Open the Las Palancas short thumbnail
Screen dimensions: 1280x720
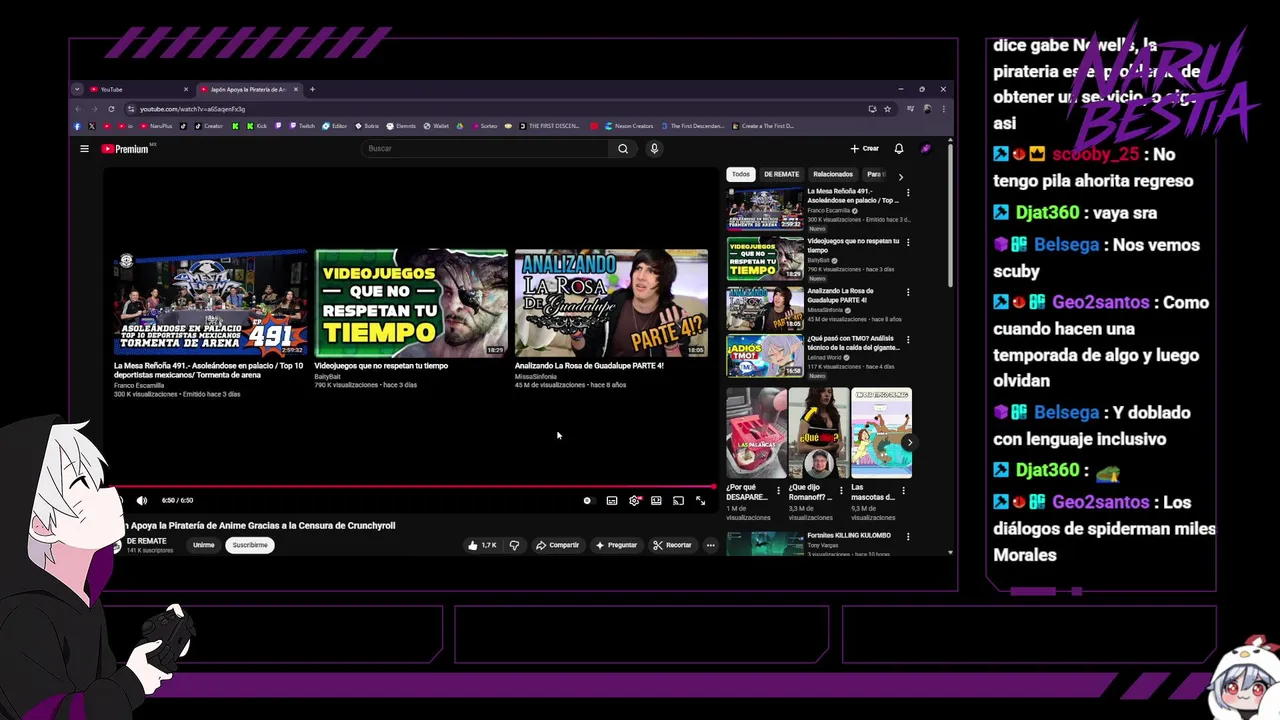coord(756,433)
